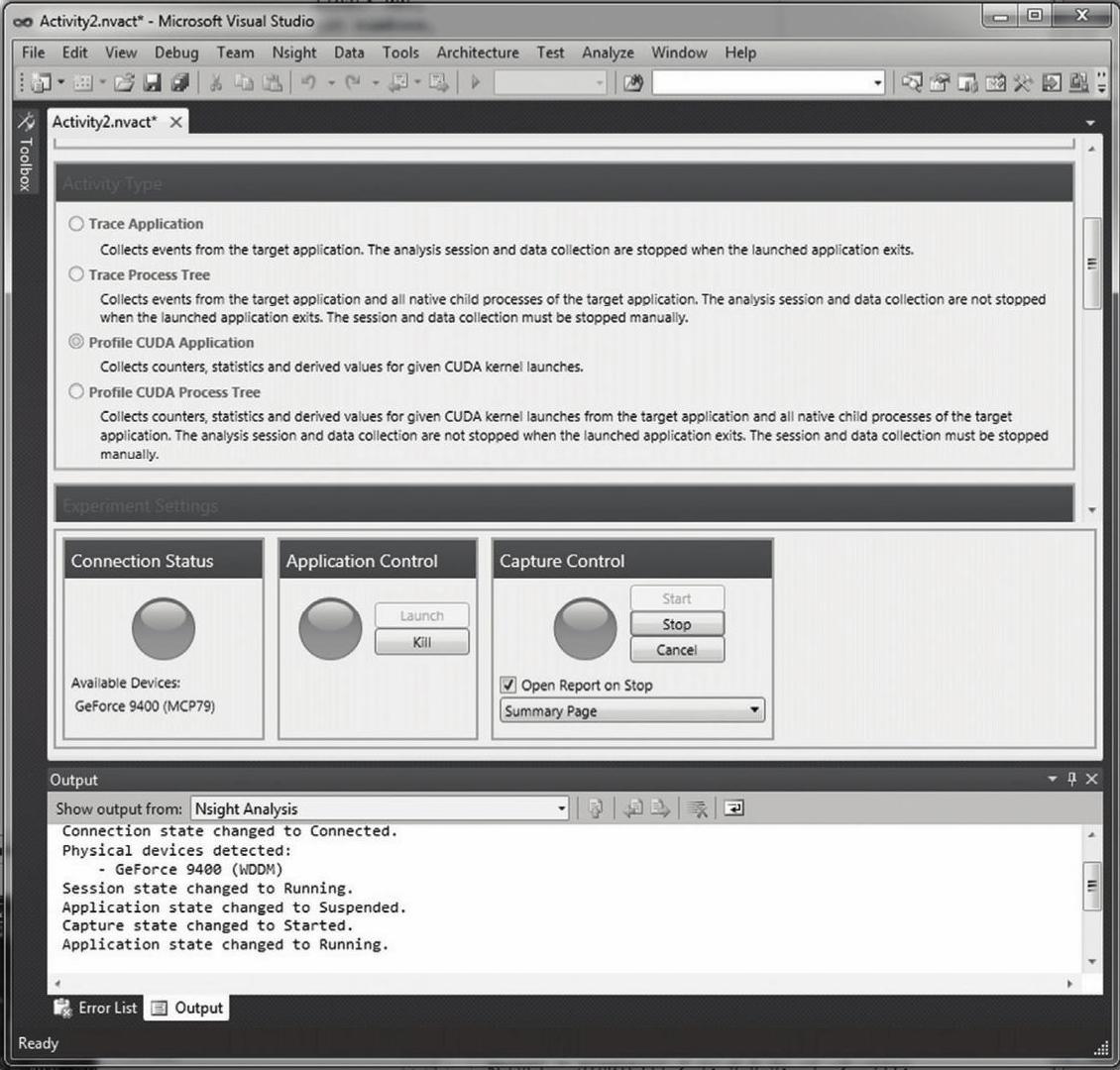Click the Navigate Forward toolbar icon

point(438,83)
